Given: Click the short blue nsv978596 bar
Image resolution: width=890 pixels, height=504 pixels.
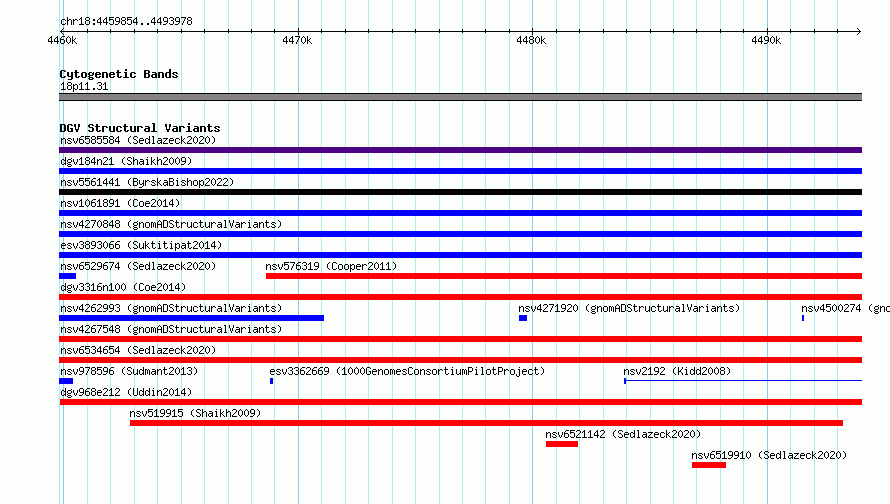Looking at the screenshot, I should tap(66, 381).
